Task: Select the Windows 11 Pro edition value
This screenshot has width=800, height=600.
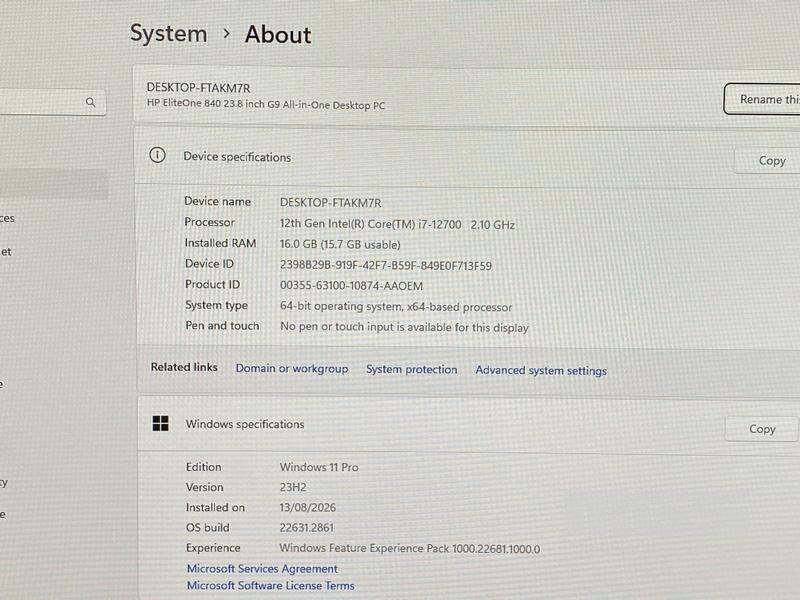Action: click(x=319, y=467)
